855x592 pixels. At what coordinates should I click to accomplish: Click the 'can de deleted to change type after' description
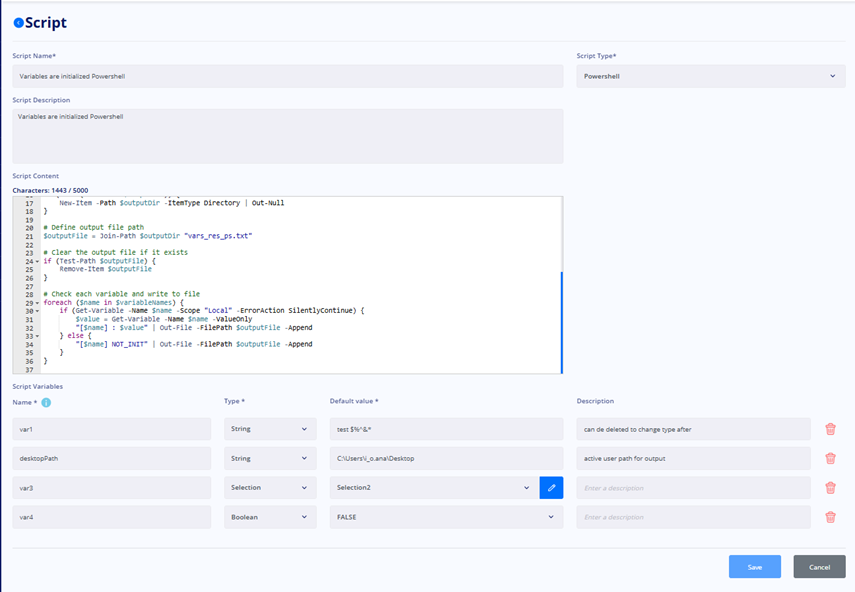(x=694, y=429)
